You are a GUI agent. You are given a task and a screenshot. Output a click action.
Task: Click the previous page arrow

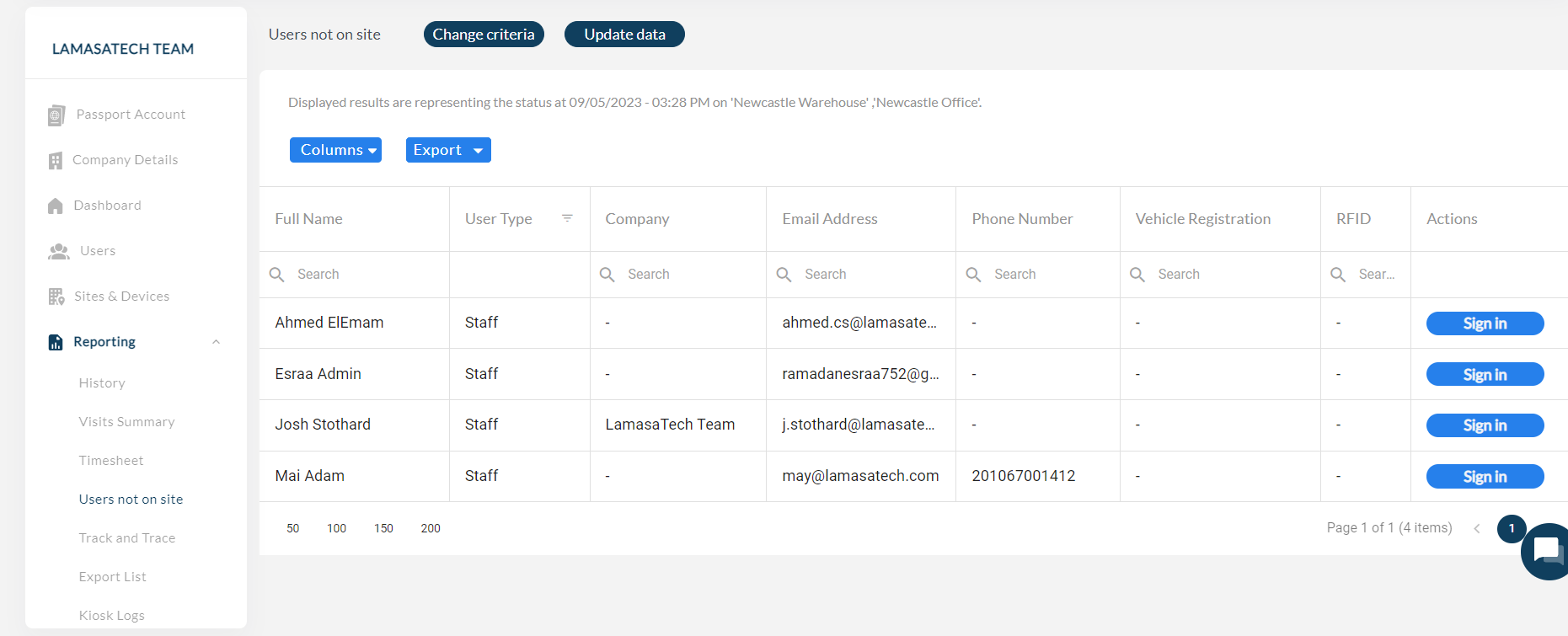[x=1476, y=528]
